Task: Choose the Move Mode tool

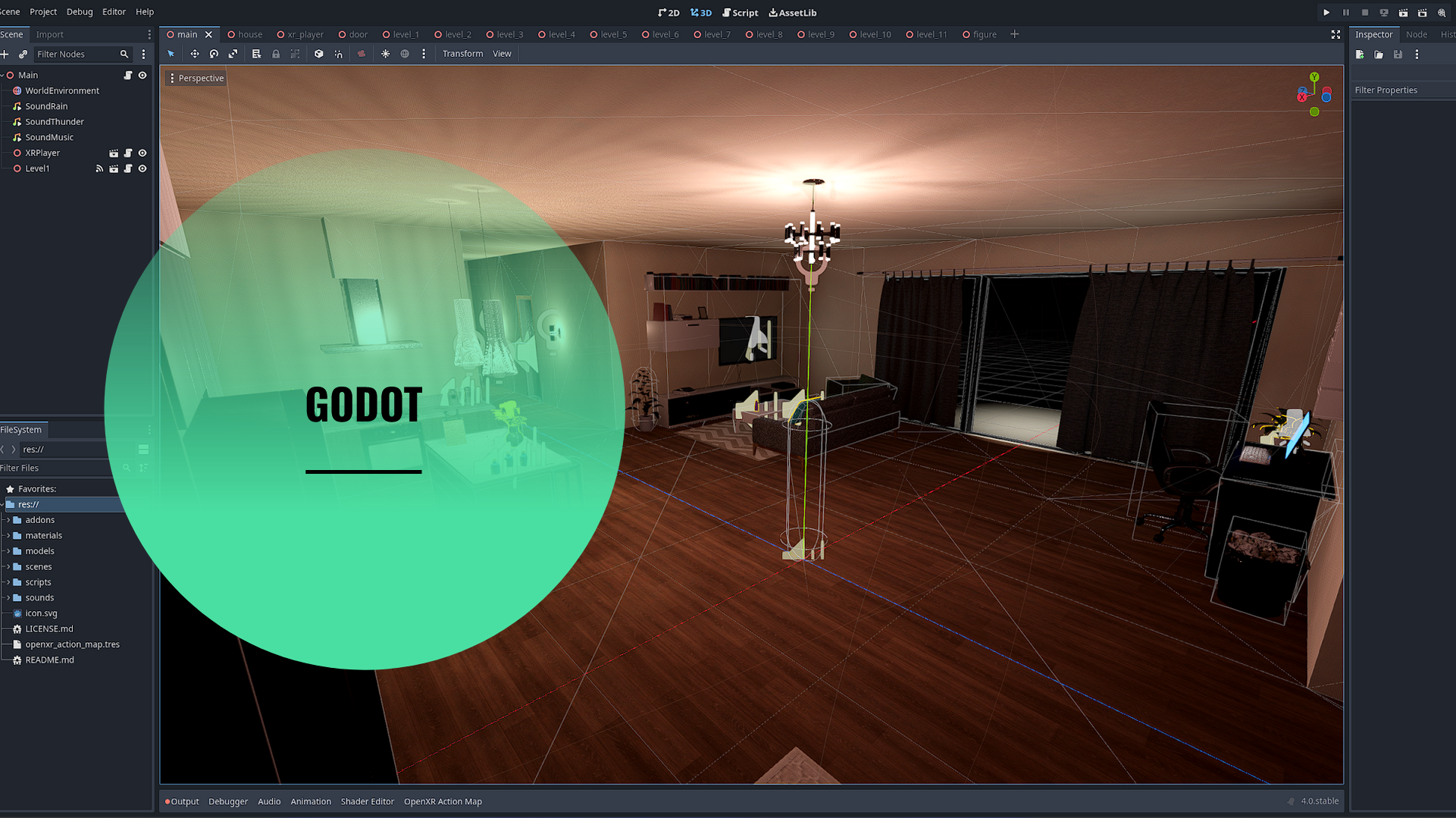Action: point(195,54)
